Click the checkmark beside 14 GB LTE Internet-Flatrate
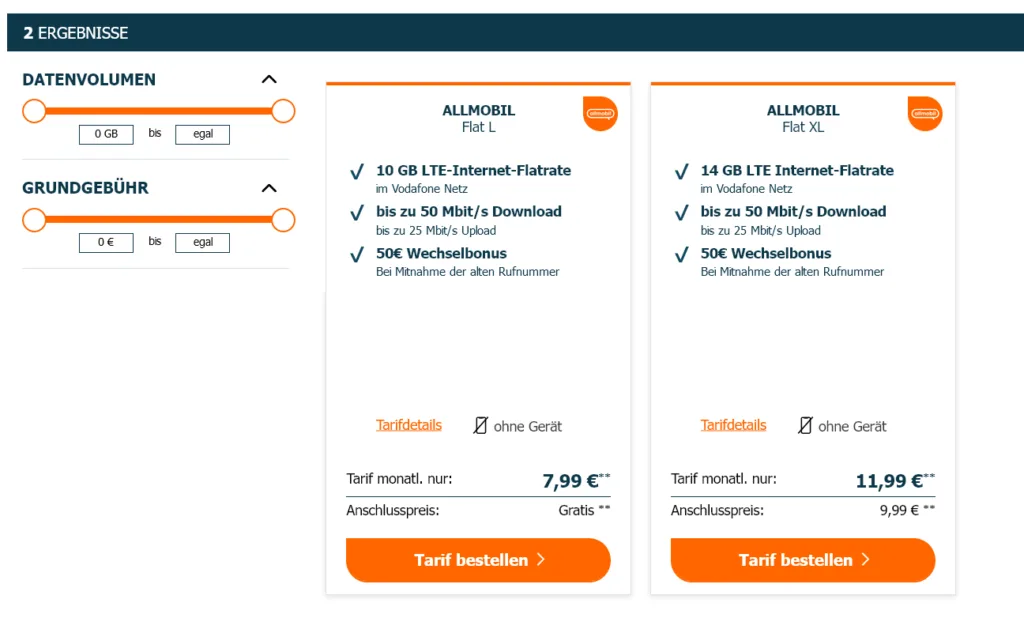 coord(681,172)
